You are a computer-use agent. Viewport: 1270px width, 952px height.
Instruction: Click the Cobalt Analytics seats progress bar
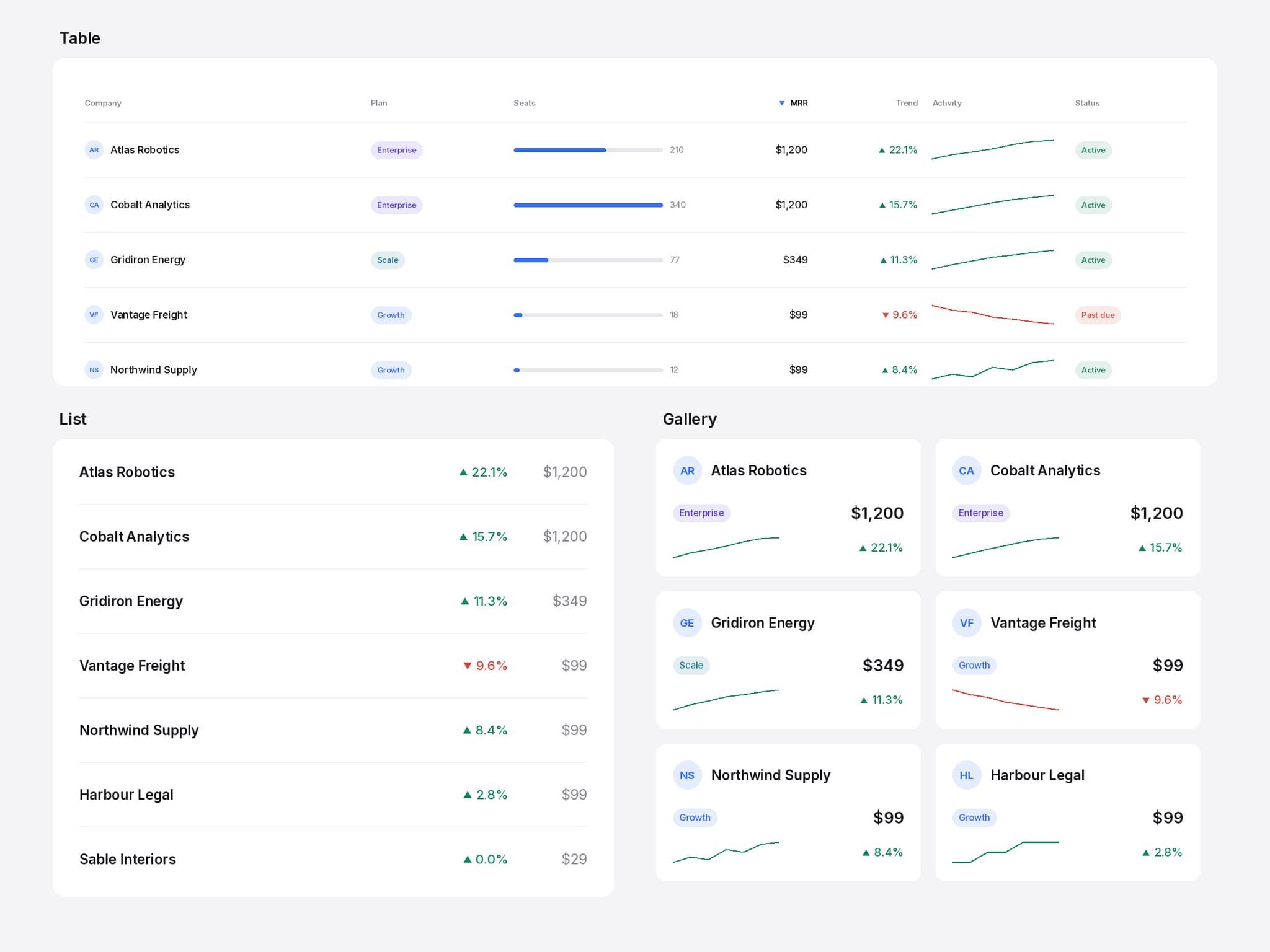click(x=588, y=205)
